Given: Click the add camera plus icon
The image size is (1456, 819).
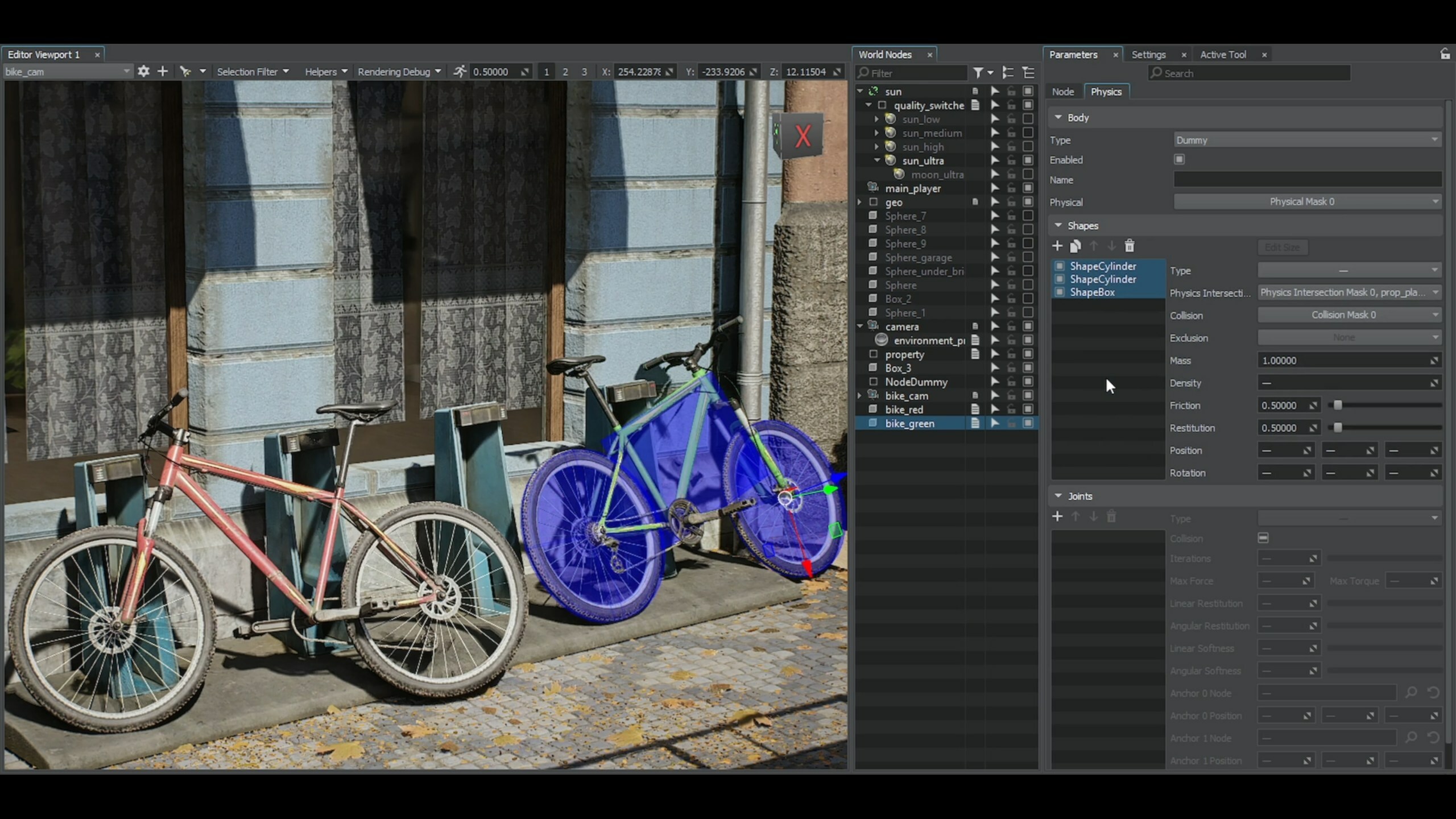Looking at the screenshot, I should tap(163, 72).
